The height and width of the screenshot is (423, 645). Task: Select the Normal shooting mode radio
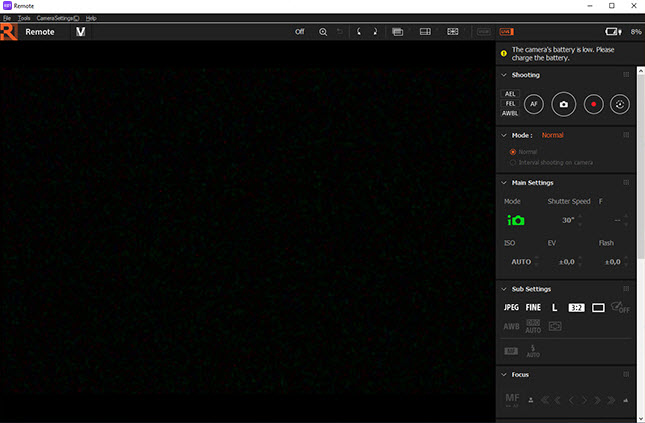pos(513,152)
